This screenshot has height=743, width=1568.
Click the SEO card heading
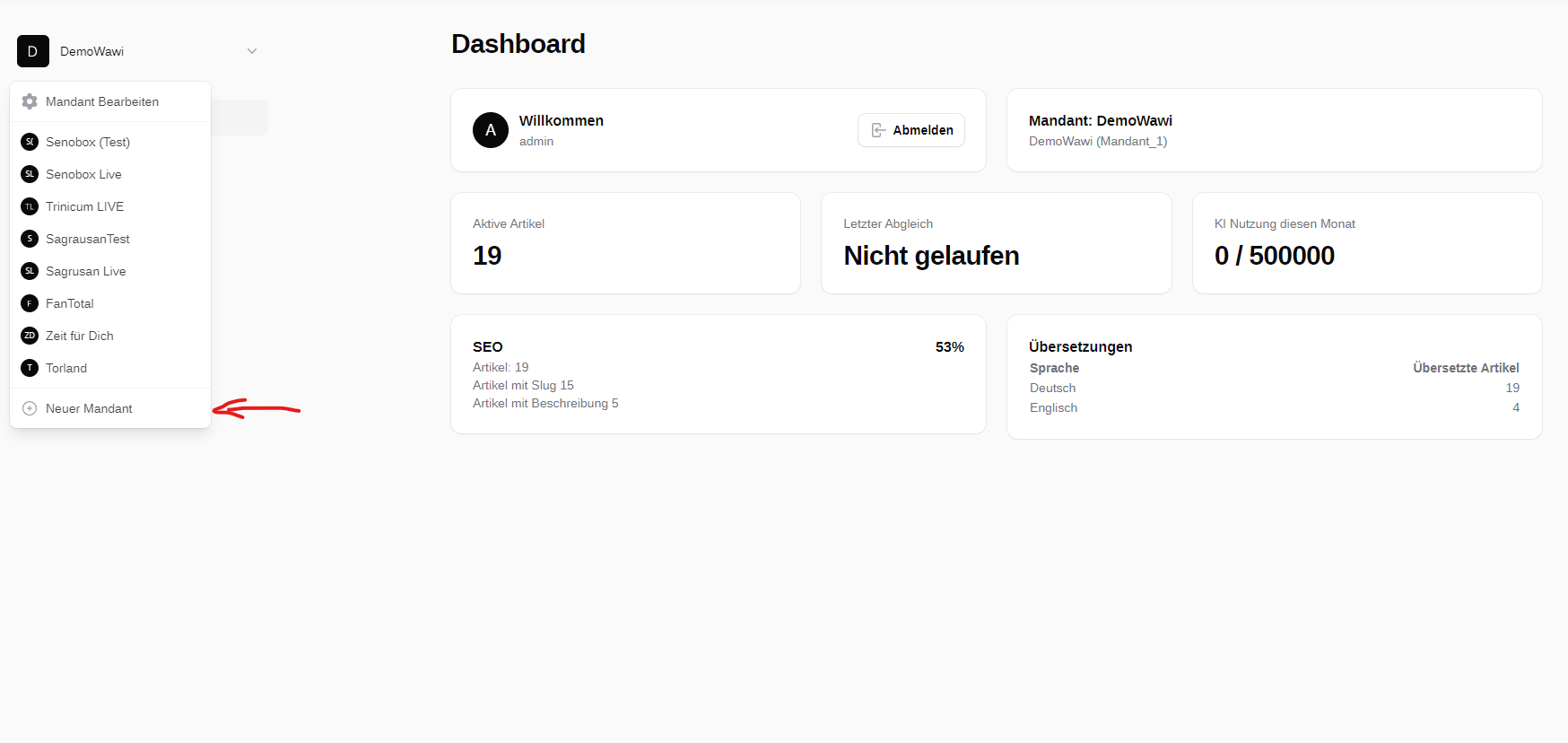[488, 346]
